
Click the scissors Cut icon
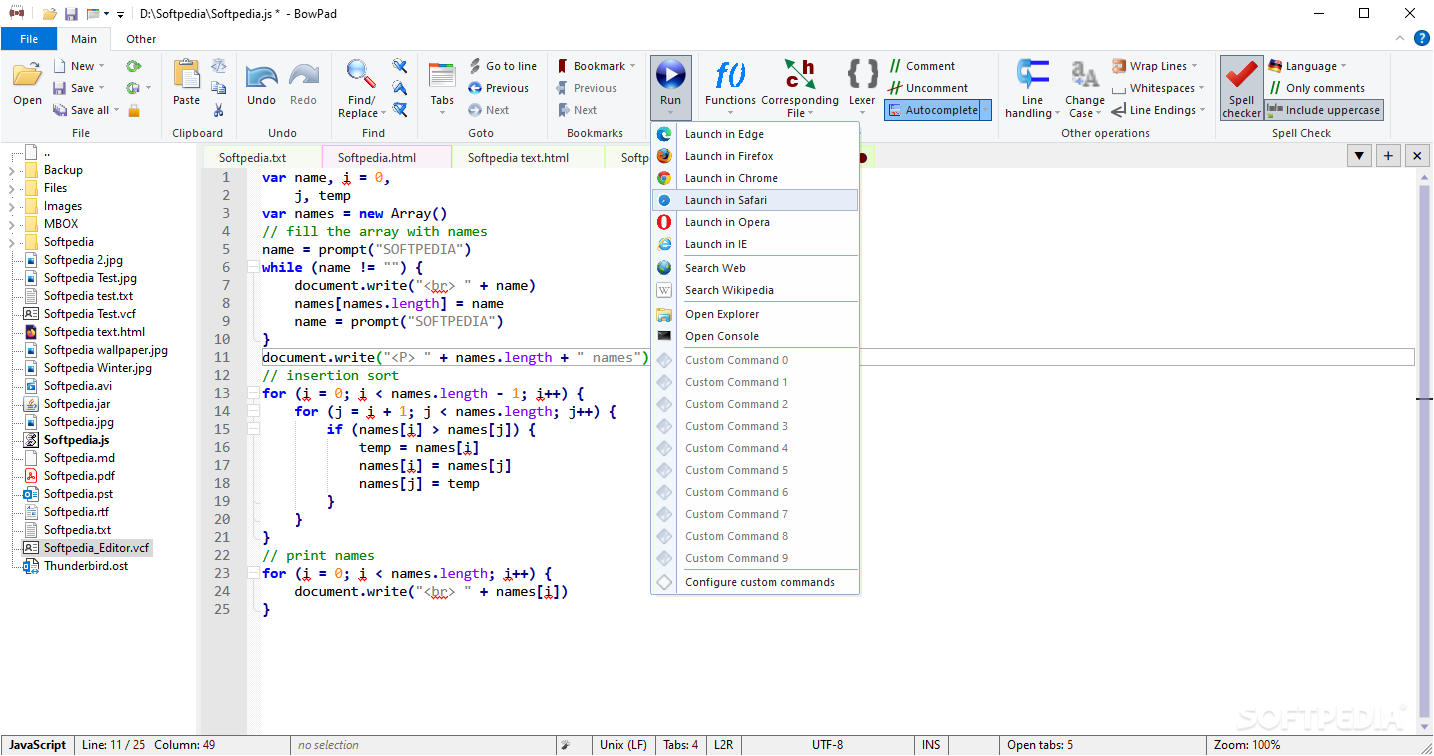tap(218, 110)
